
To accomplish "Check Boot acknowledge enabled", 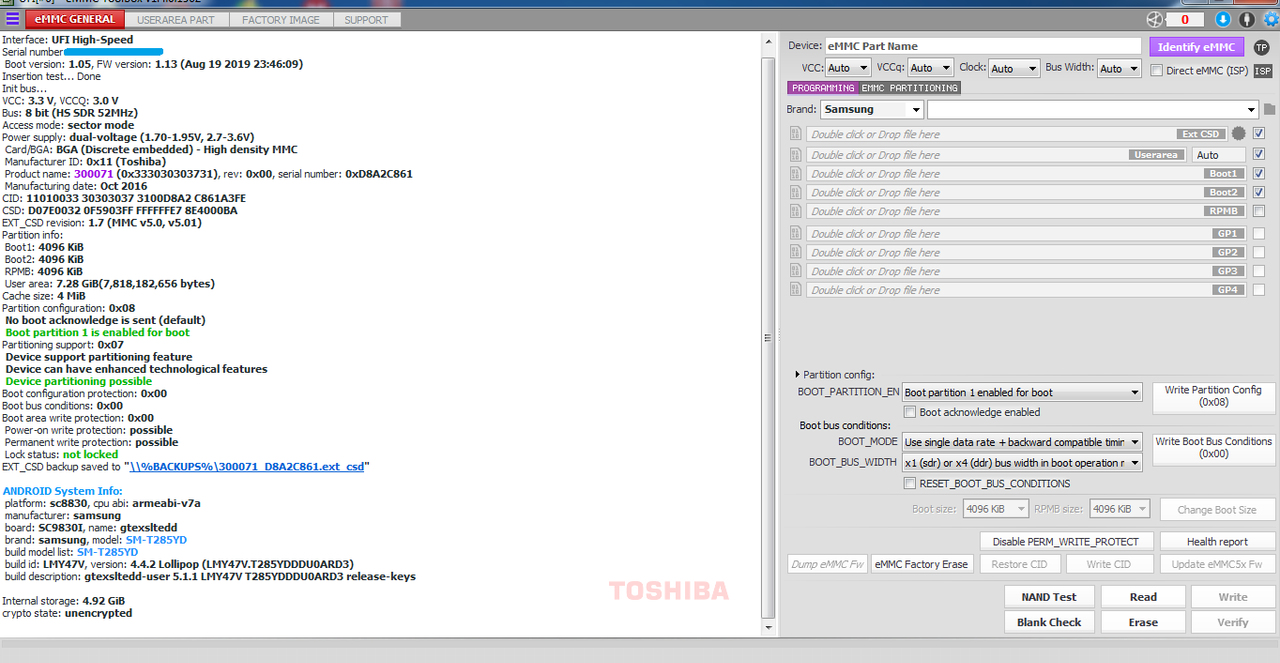I will click(910, 412).
